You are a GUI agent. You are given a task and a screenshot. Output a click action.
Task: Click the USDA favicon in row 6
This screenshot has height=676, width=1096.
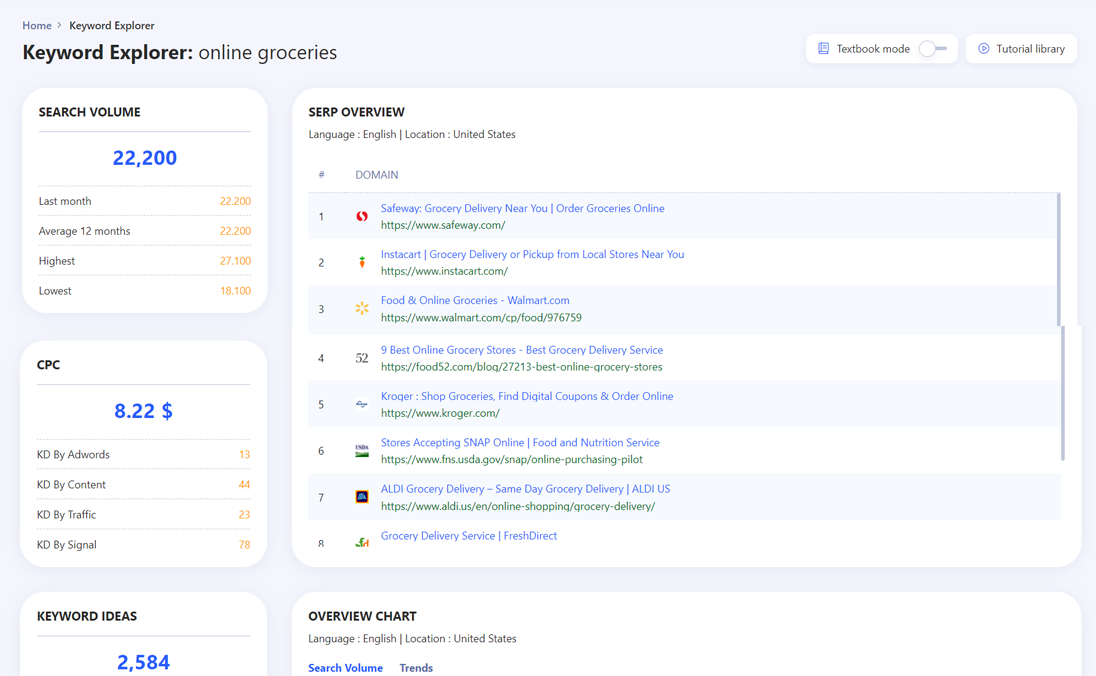pyautogui.click(x=361, y=451)
